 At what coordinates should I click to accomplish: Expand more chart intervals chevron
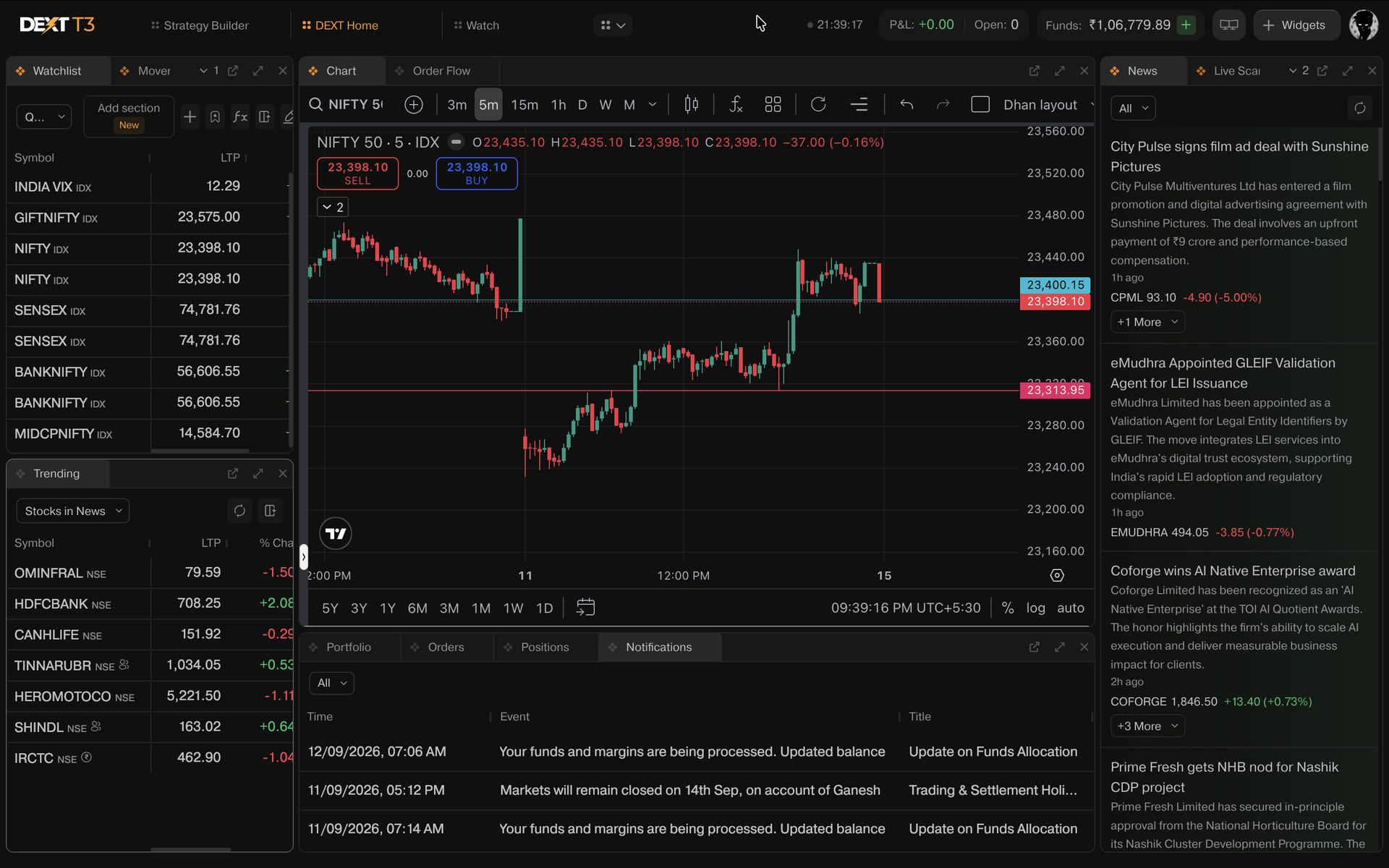[653, 105]
